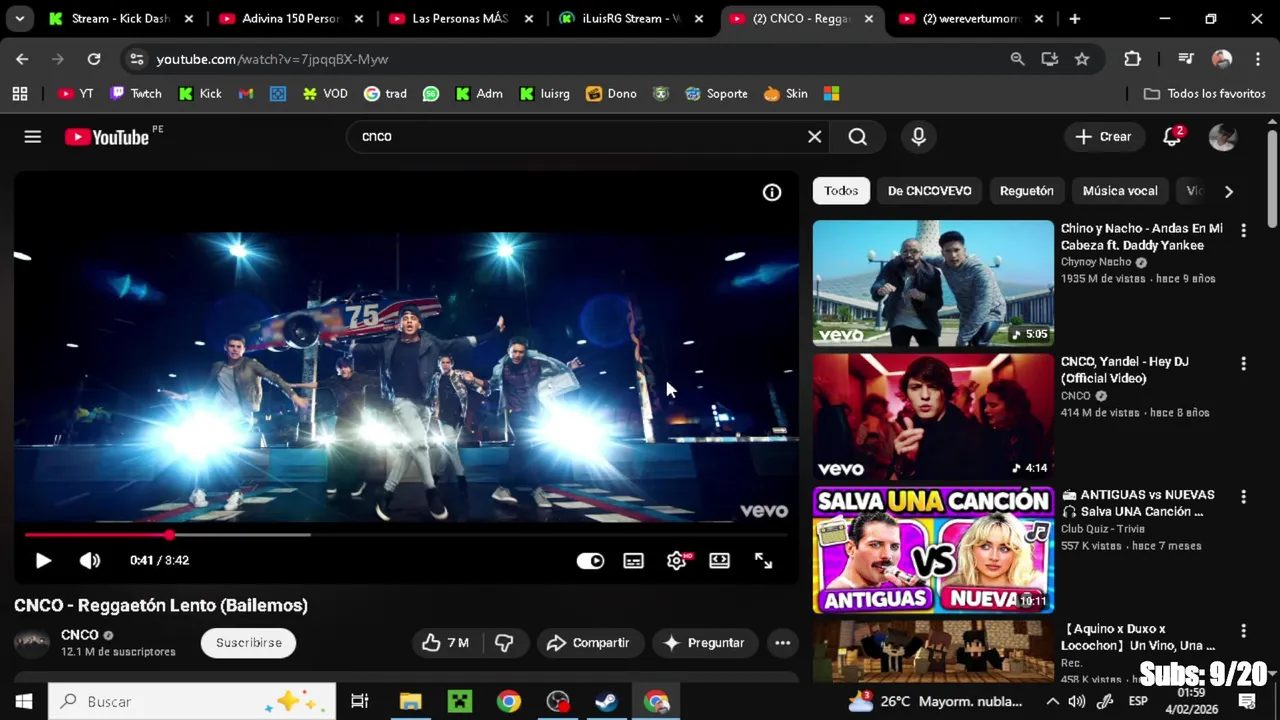
Task: Select the Reguetón filter chip
Action: 1027,191
